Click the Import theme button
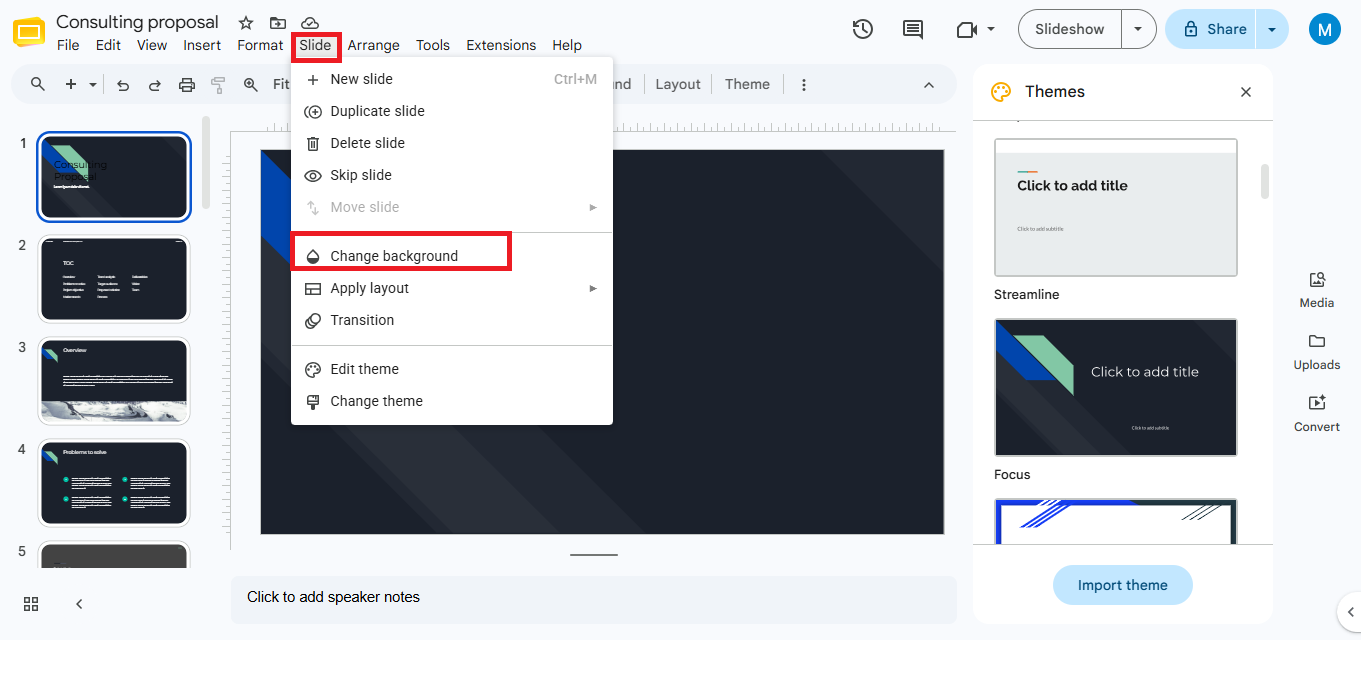 1123,585
